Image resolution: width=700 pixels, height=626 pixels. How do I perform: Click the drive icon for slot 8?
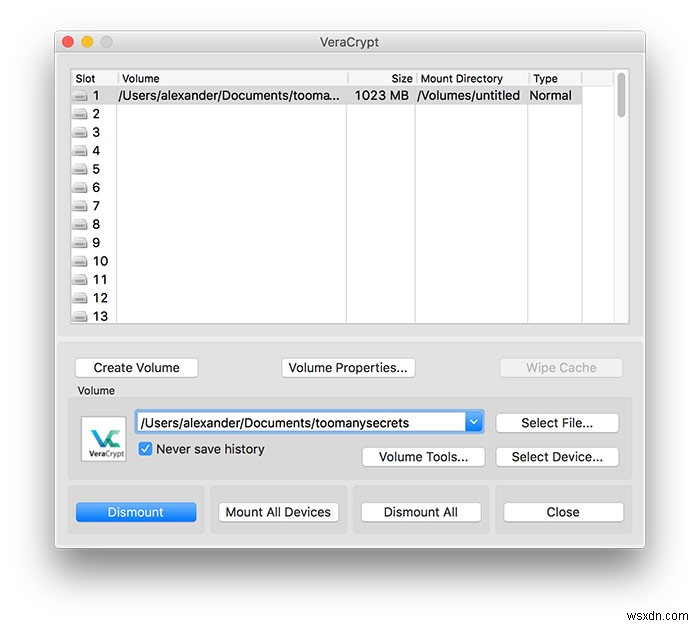(80, 225)
